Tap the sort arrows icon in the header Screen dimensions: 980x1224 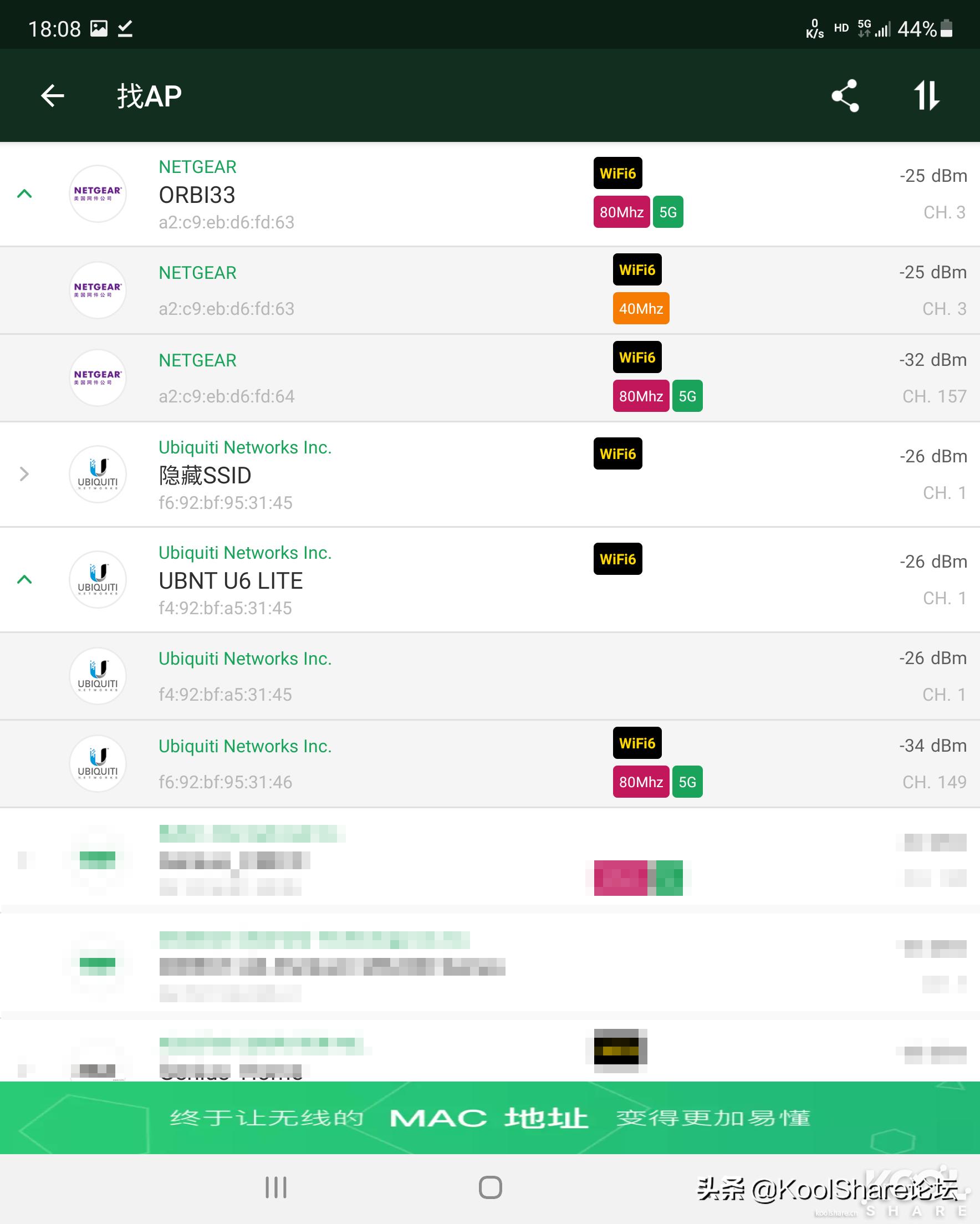click(x=927, y=95)
